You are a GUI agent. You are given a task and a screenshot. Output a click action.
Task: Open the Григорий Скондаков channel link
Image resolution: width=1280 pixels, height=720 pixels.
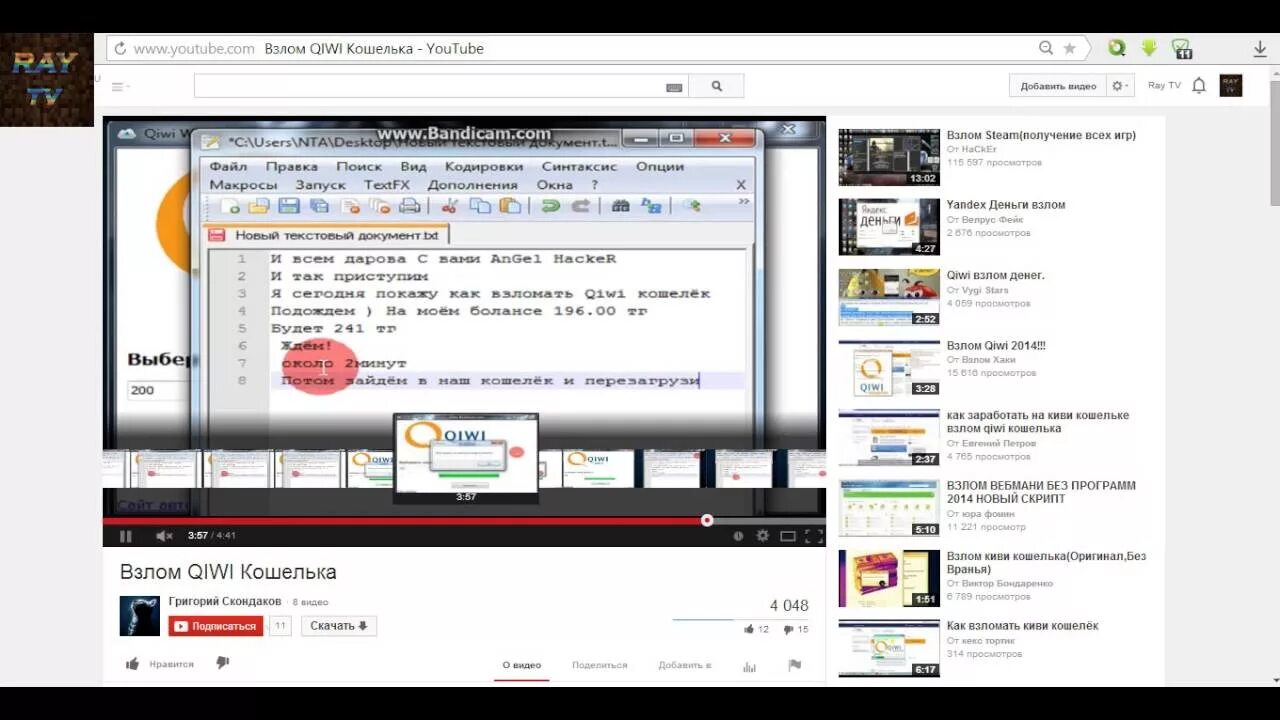coord(225,601)
